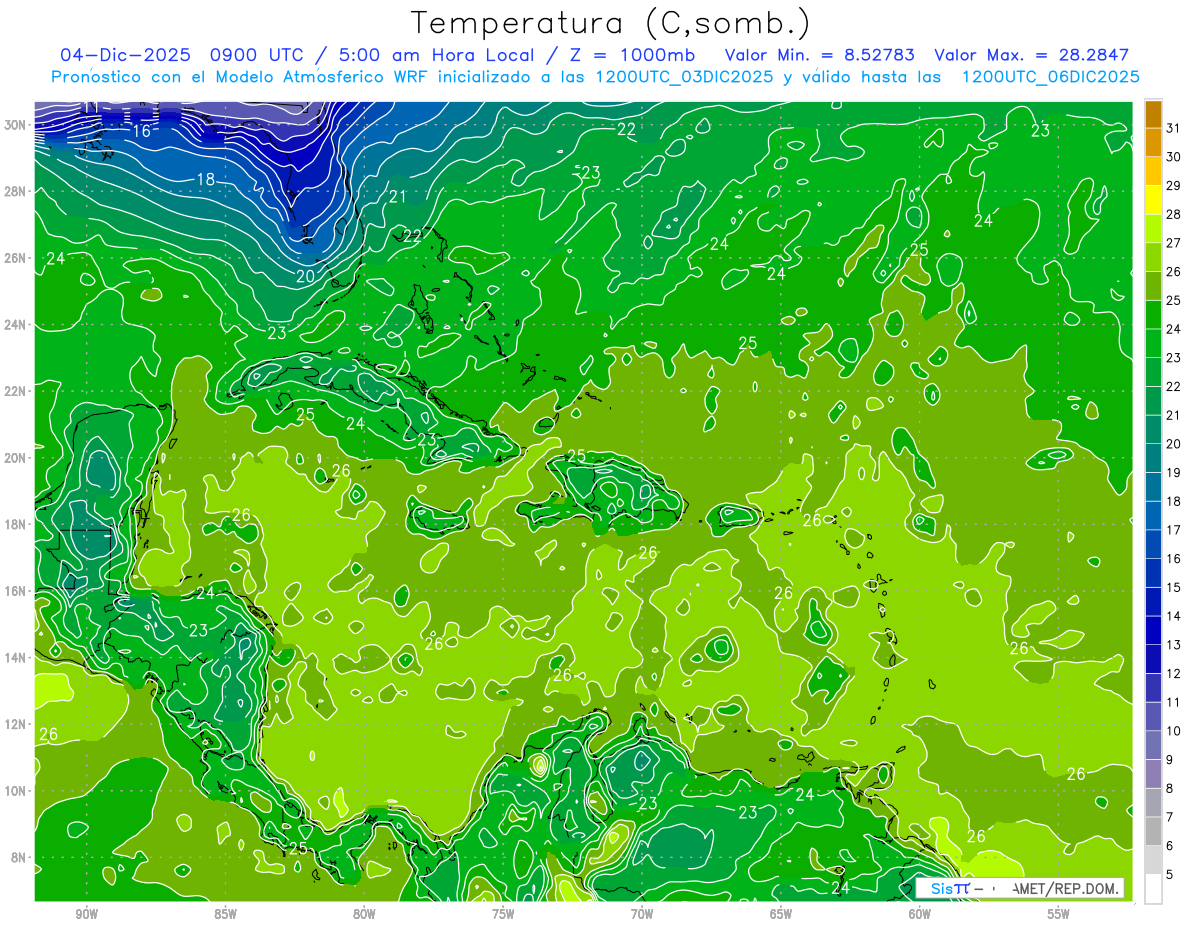Click the 30N latitude axis label
Screen dimensions: 1200x927
(15, 124)
